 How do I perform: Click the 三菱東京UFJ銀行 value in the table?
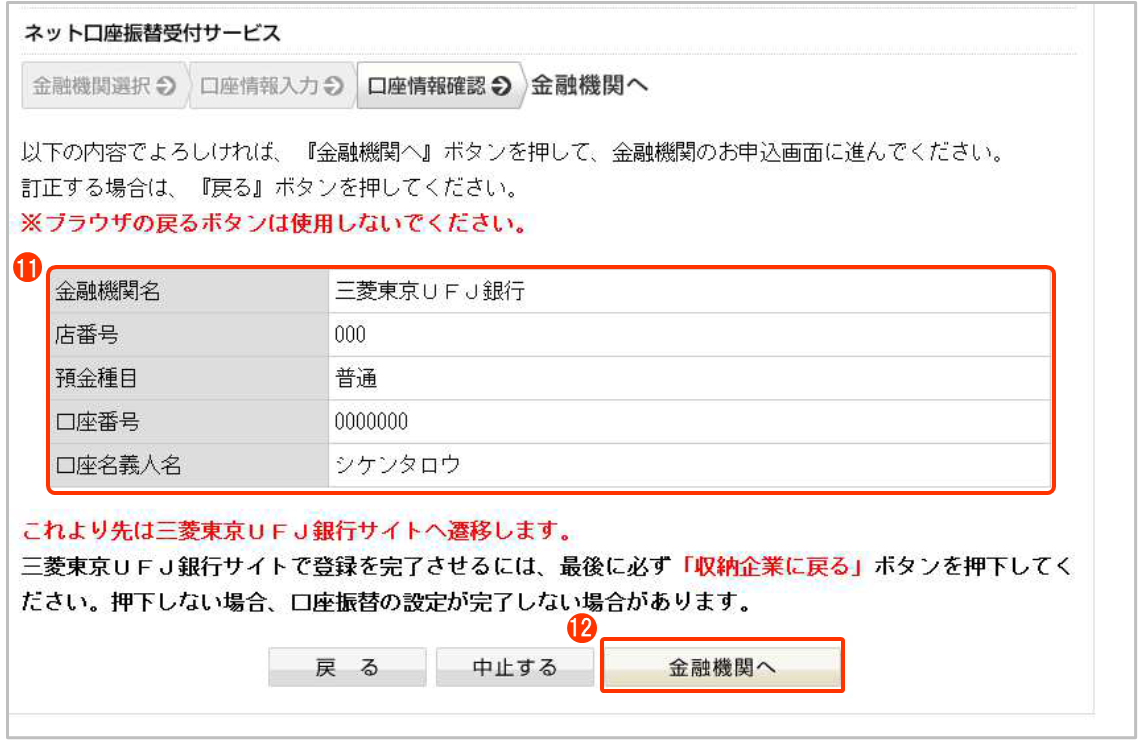(429, 292)
